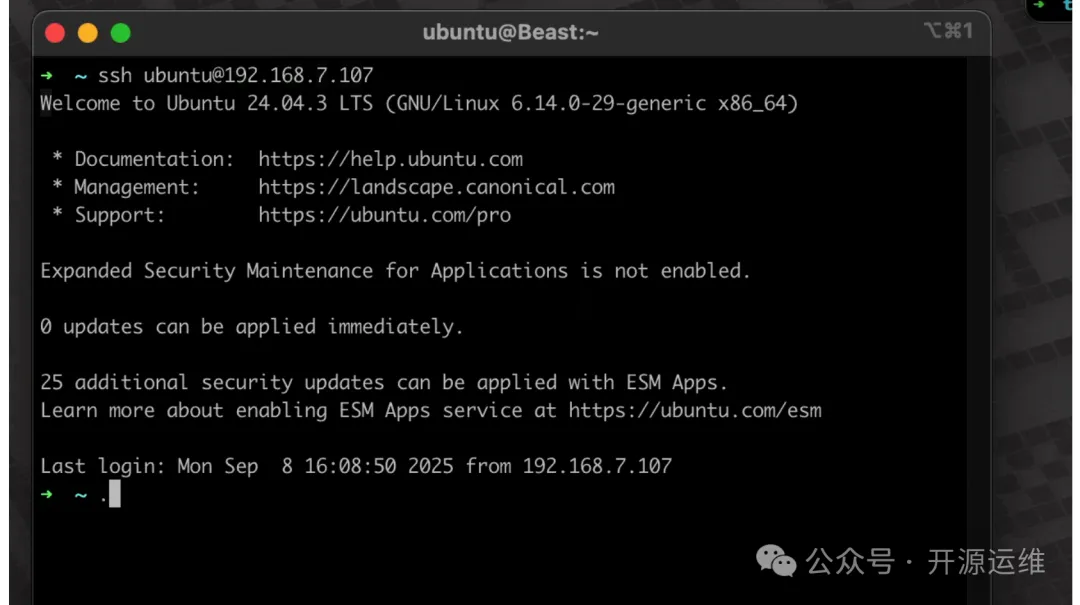This screenshot has height=605, width=1080.
Task: Click the ⌥⌘1 shortcut indicator in title bar
Action: pos(948,32)
